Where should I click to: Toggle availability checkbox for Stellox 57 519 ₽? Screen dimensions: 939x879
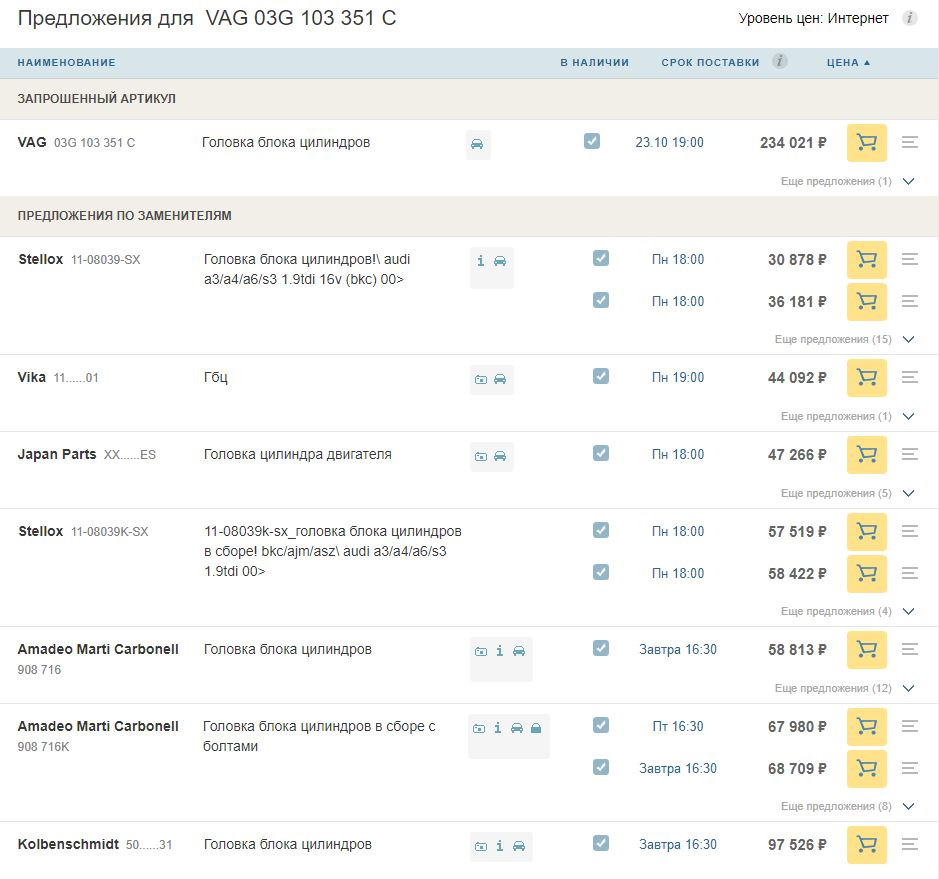pyautogui.click(x=601, y=530)
